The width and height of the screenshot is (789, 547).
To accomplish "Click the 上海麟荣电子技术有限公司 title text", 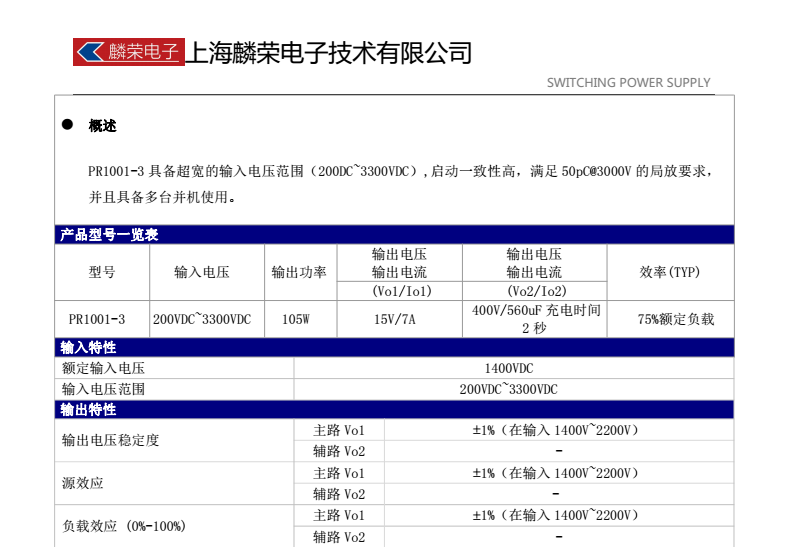I will (329, 53).
